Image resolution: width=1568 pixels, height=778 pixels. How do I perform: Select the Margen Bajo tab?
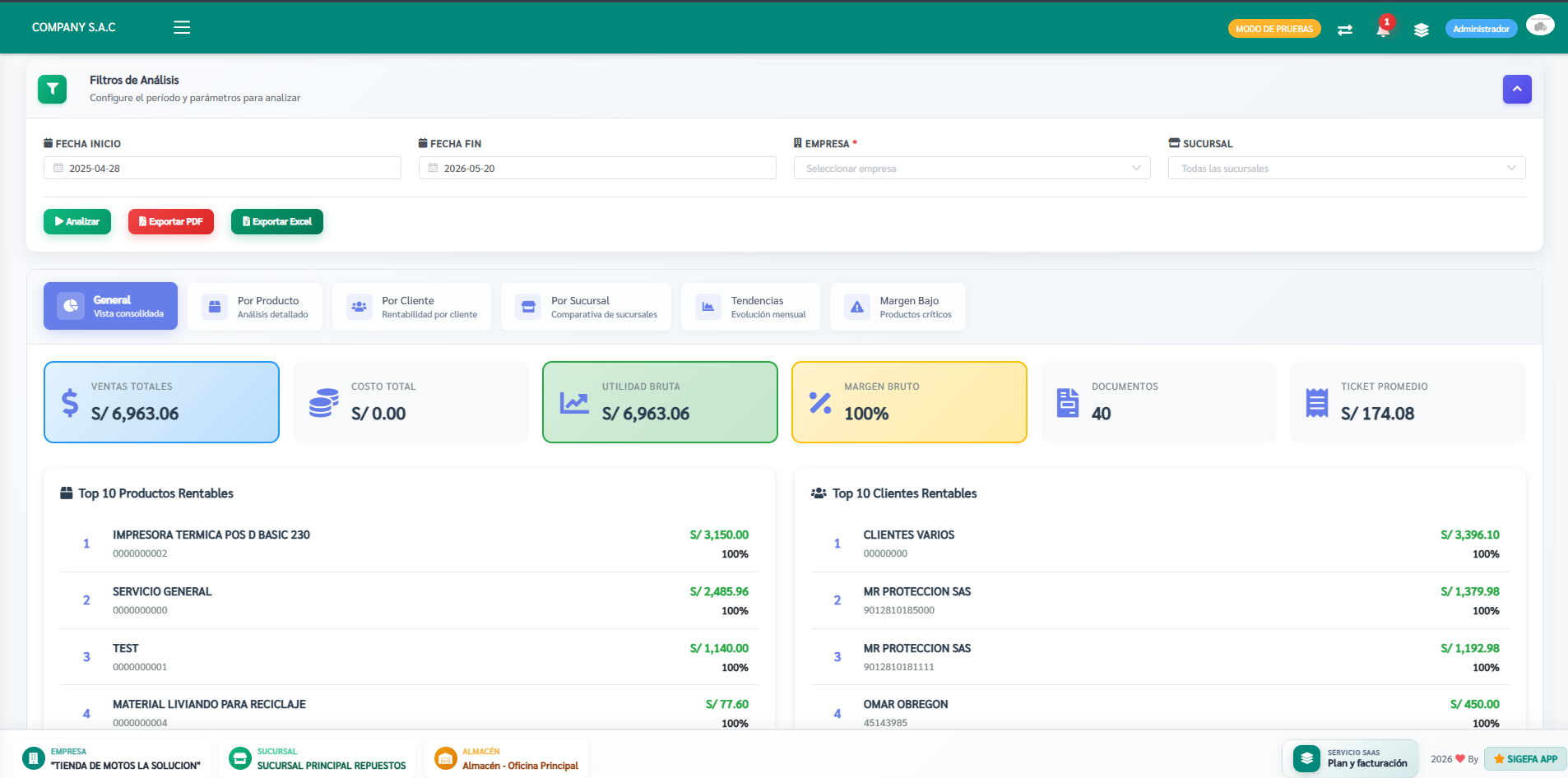[898, 307]
